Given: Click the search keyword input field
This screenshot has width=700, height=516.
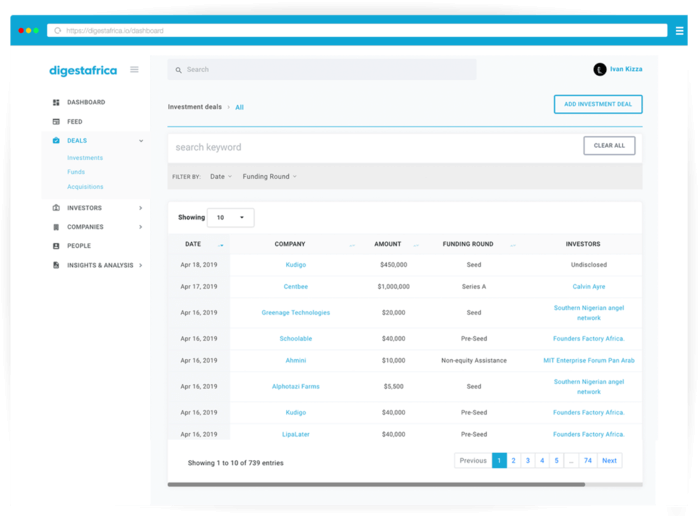Looking at the screenshot, I should click(x=374, y=147).
